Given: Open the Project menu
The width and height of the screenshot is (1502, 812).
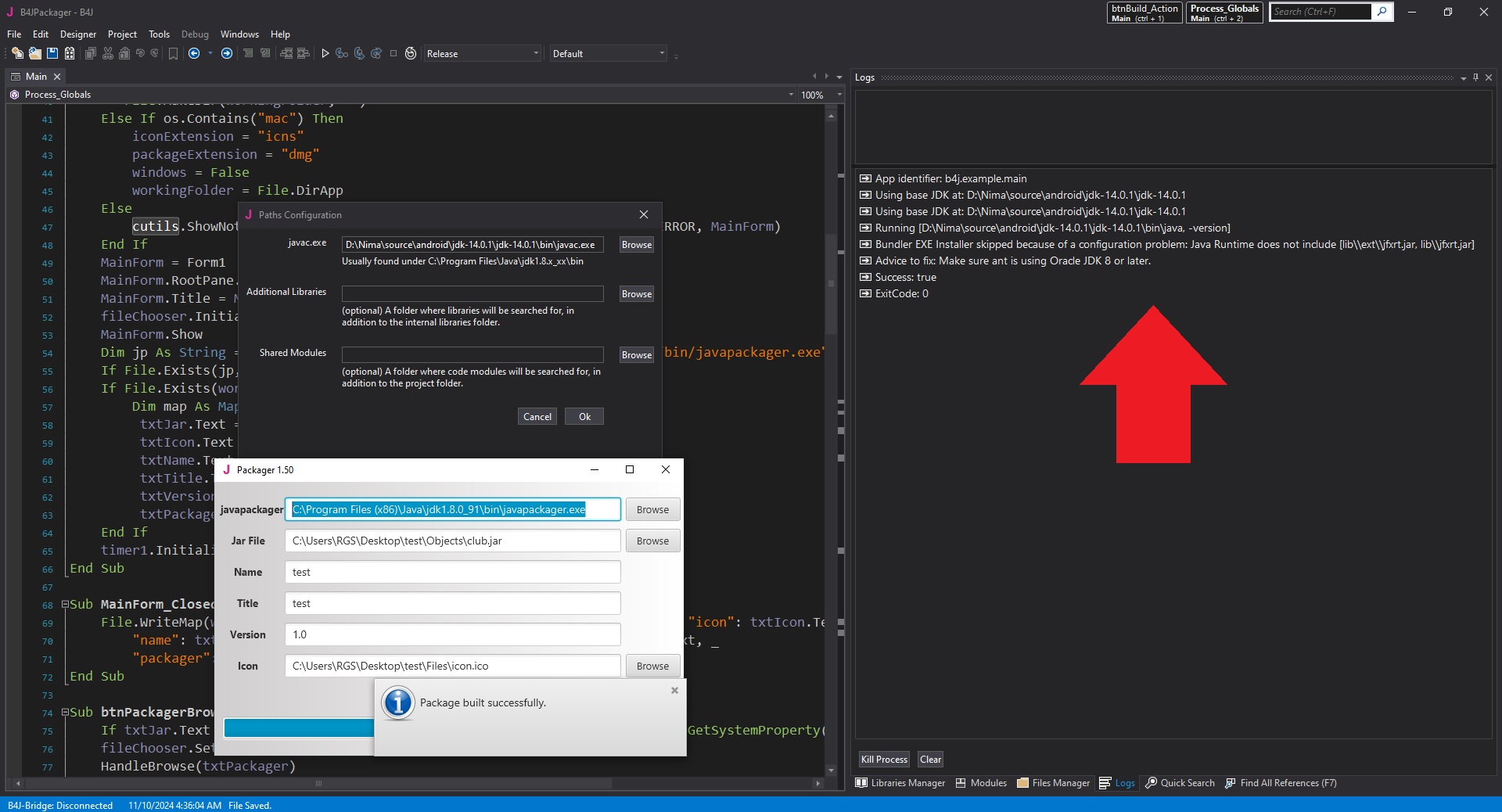Looking at the screenshot, I should coord(122,34).
